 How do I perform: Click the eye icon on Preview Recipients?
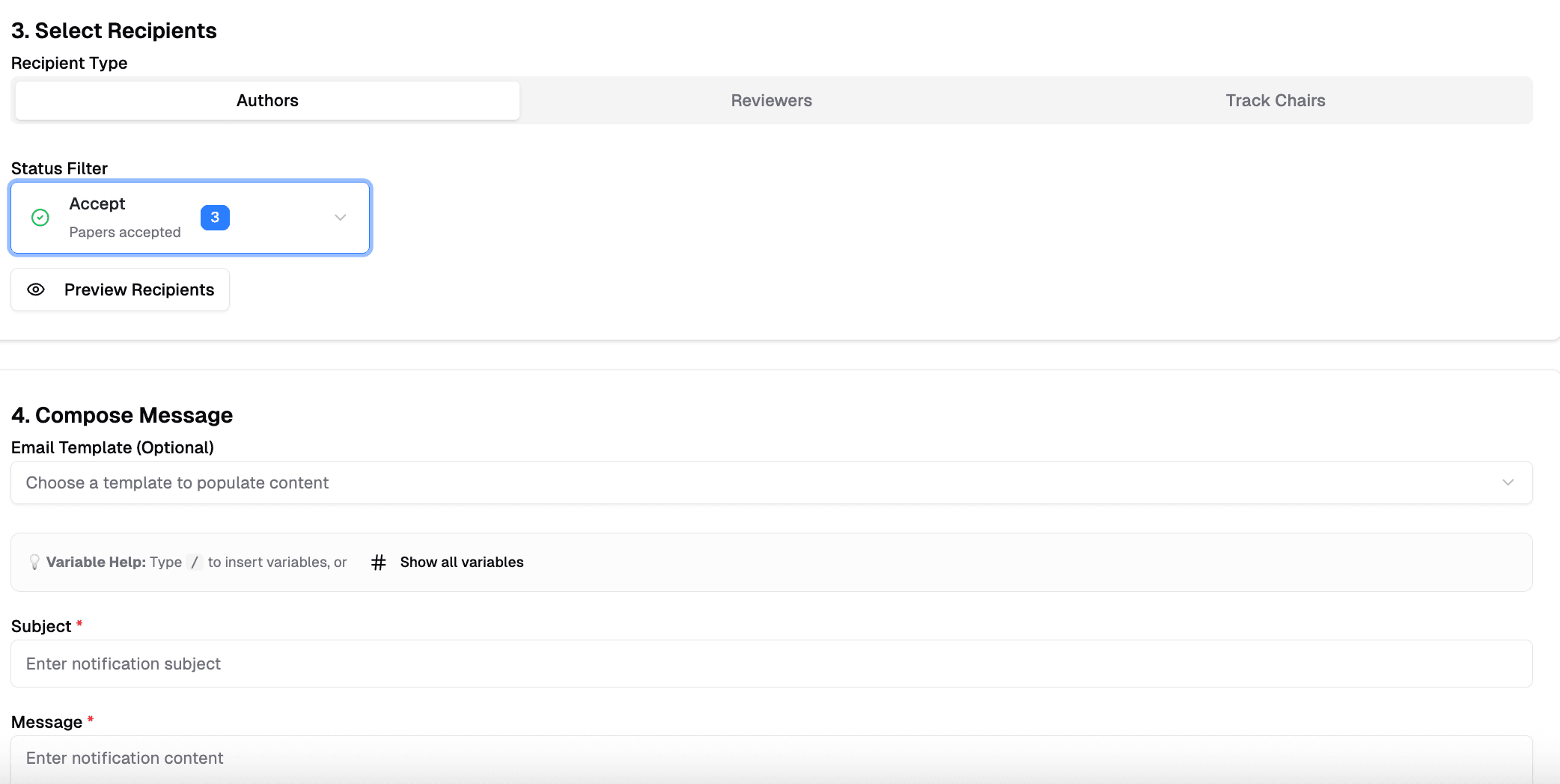pyautogui.click(x=36, y=290)
